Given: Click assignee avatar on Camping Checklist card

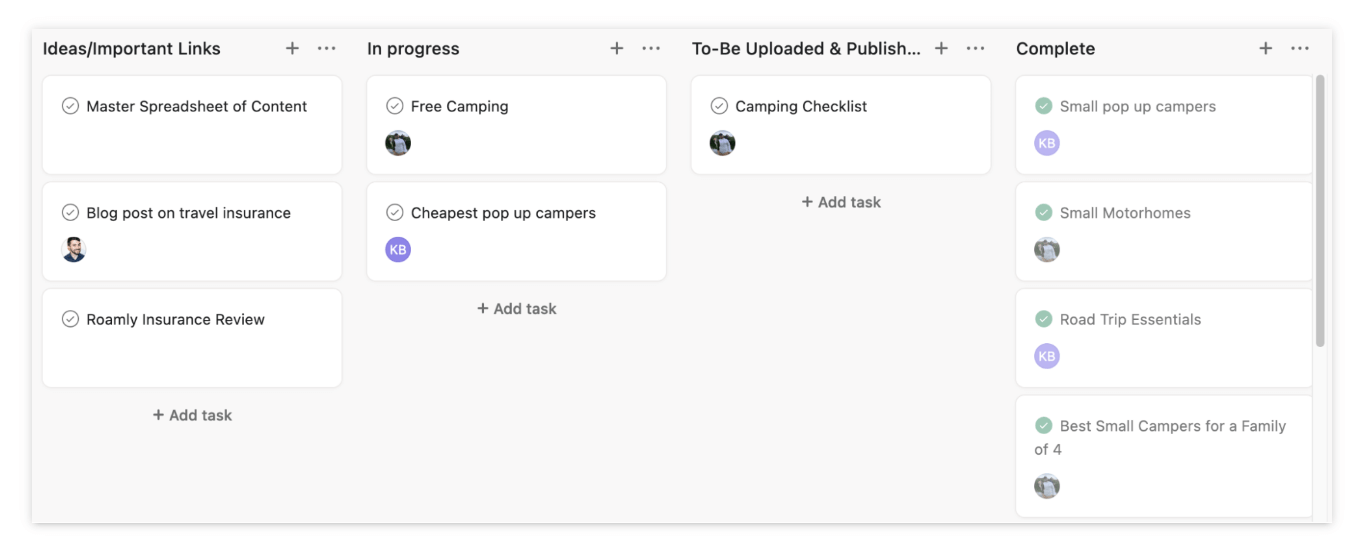Looking at the screenshot, I should (x=722, y=143).
